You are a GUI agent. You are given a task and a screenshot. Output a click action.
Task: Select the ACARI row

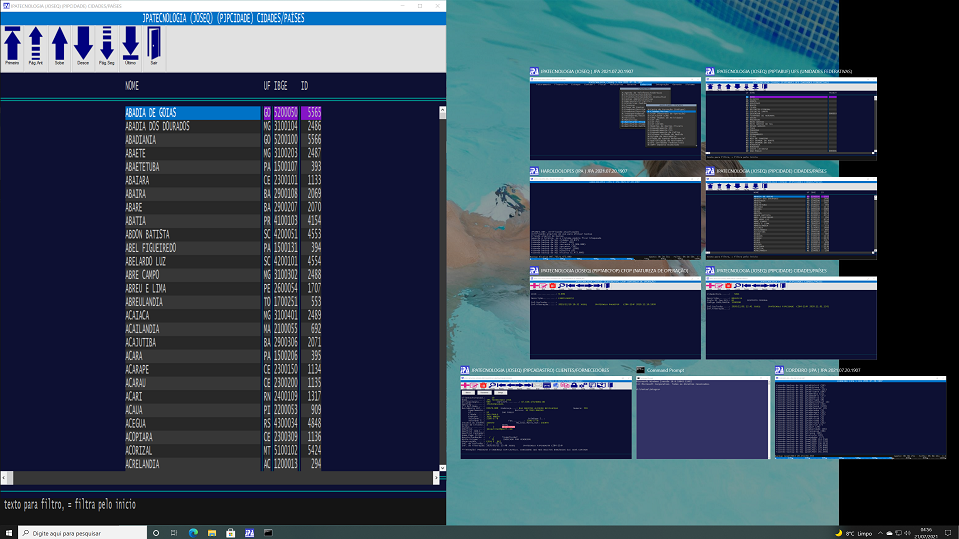coord(223,396)
